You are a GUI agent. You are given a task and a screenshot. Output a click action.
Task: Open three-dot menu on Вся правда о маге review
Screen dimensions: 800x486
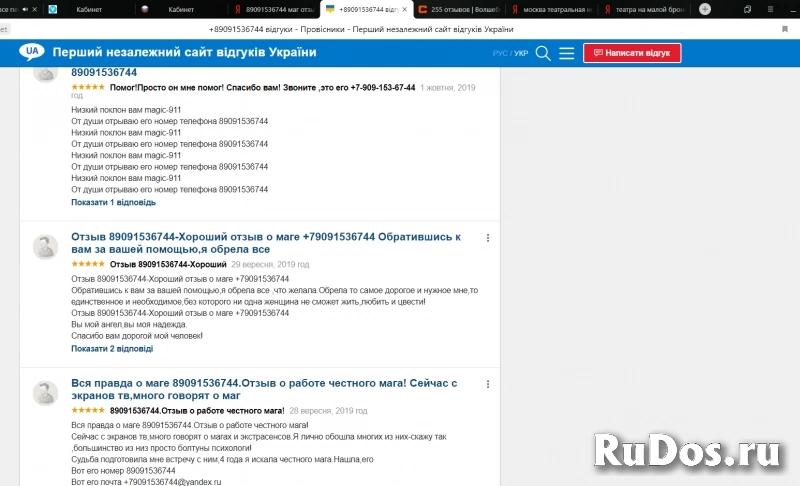coord(488,384)
